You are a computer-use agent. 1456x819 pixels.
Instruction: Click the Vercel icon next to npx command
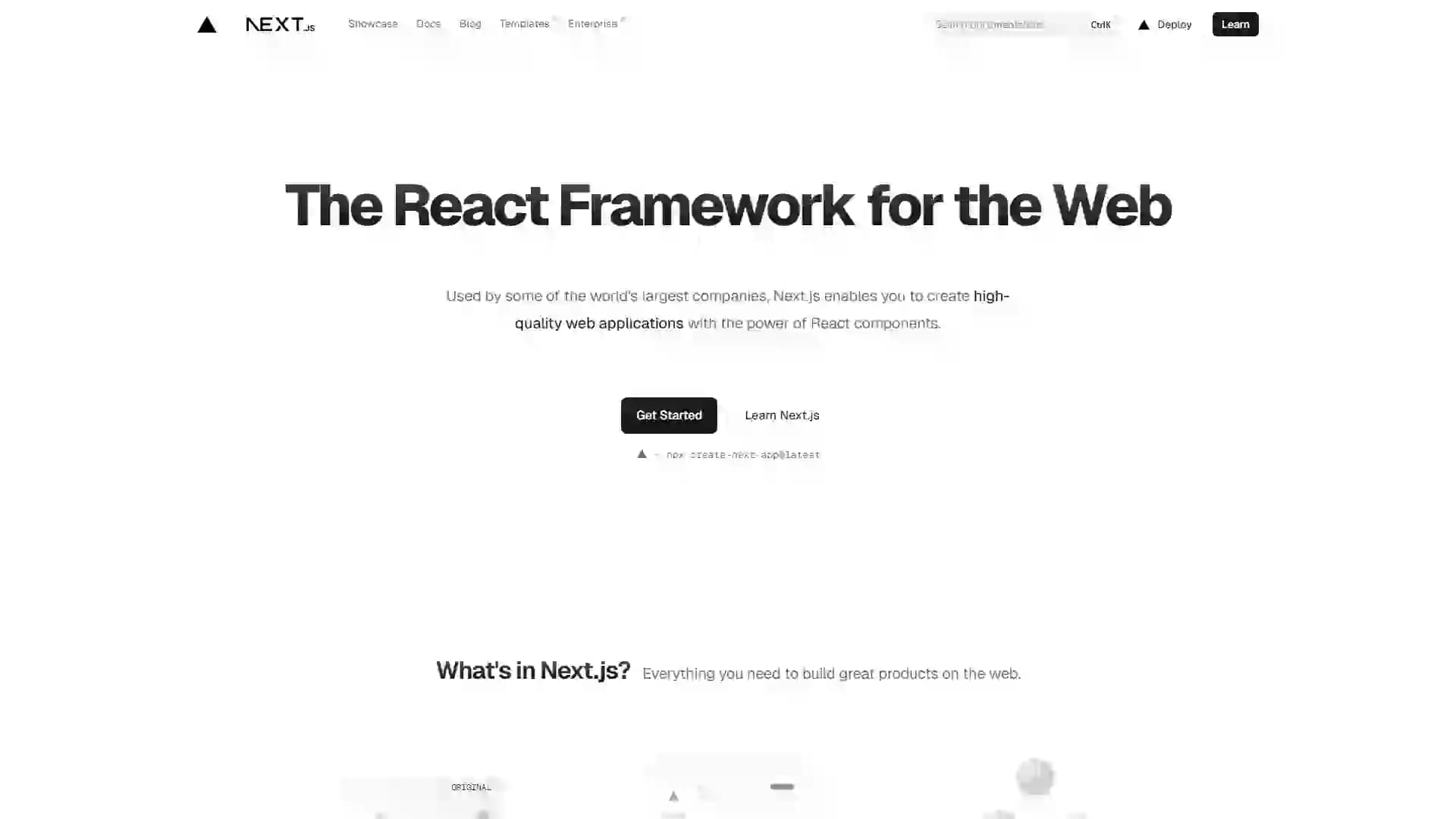coord(642,454)
